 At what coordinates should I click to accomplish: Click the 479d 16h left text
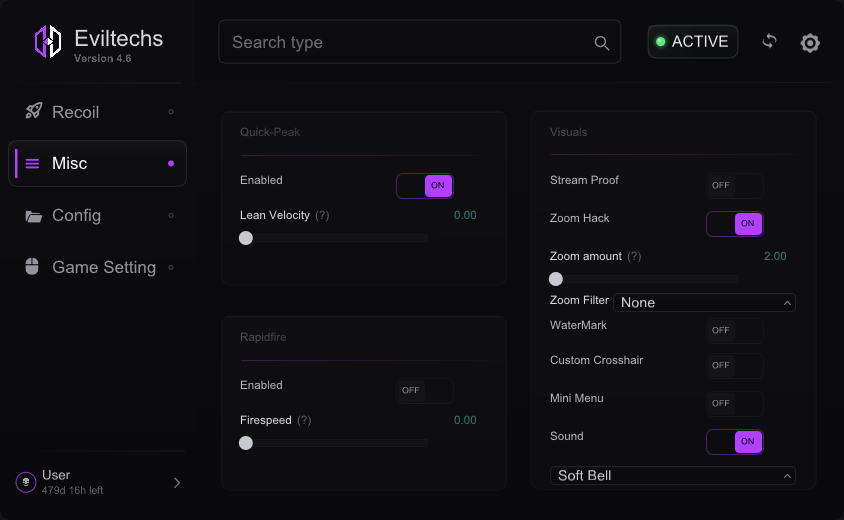point(73,490)
